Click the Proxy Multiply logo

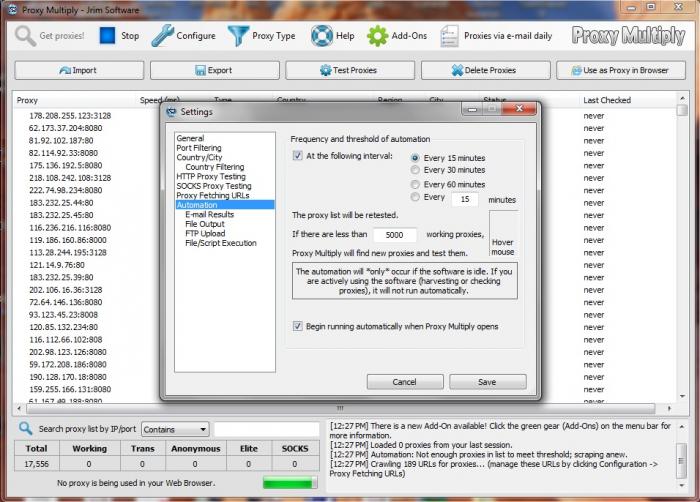[628, 36]
